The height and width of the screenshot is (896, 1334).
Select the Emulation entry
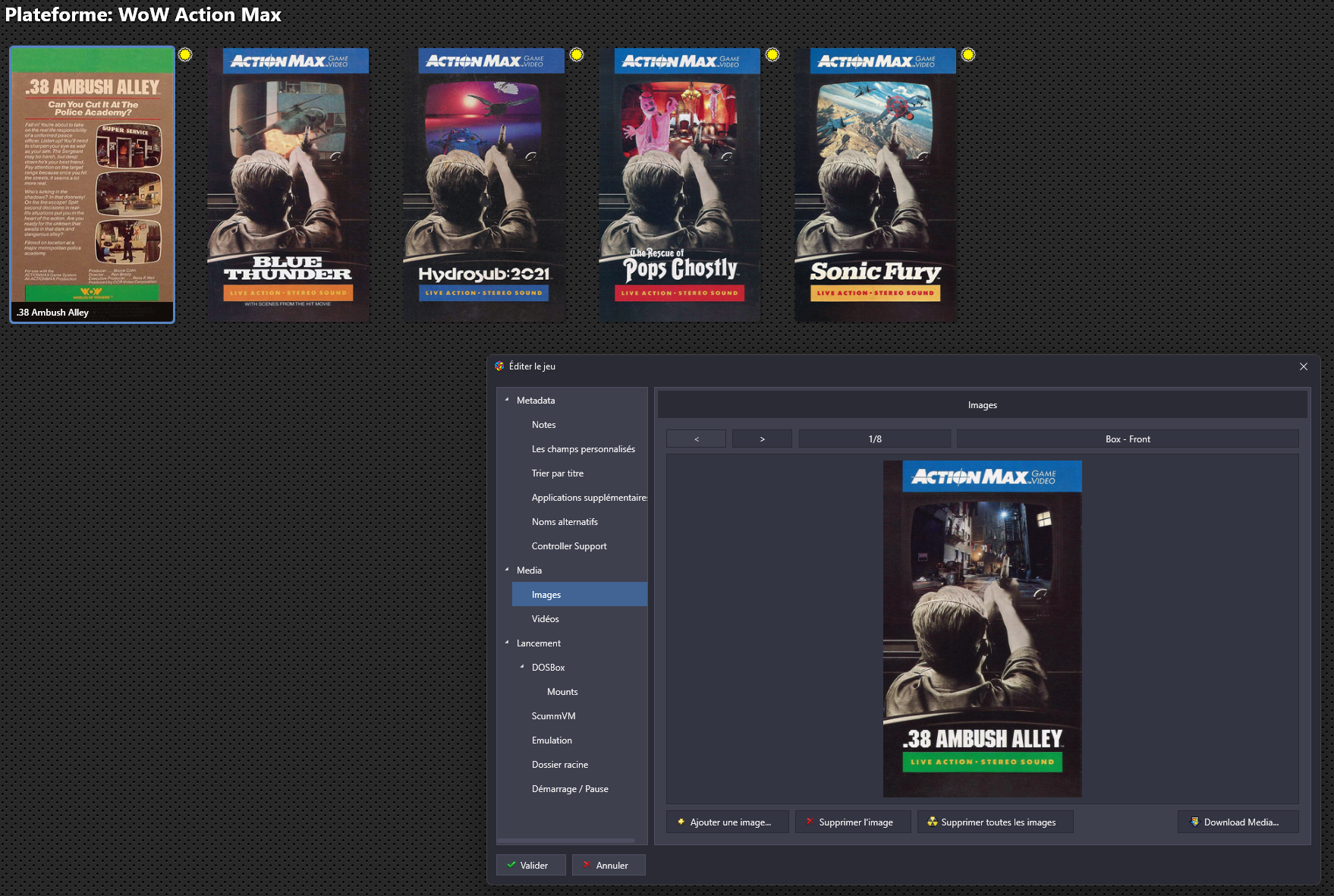(552, 740)
